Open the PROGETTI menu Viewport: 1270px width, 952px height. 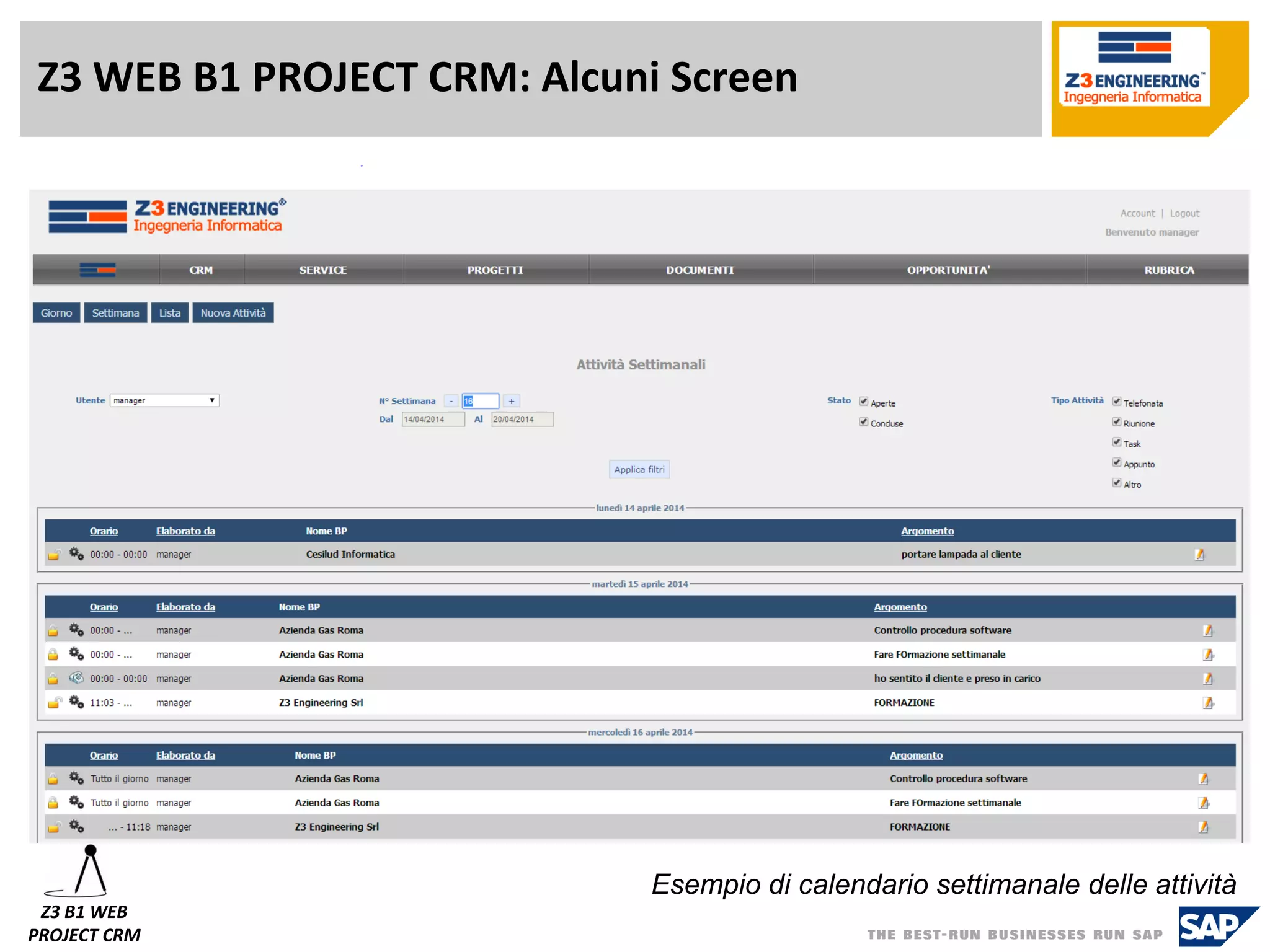pos(495,270)
